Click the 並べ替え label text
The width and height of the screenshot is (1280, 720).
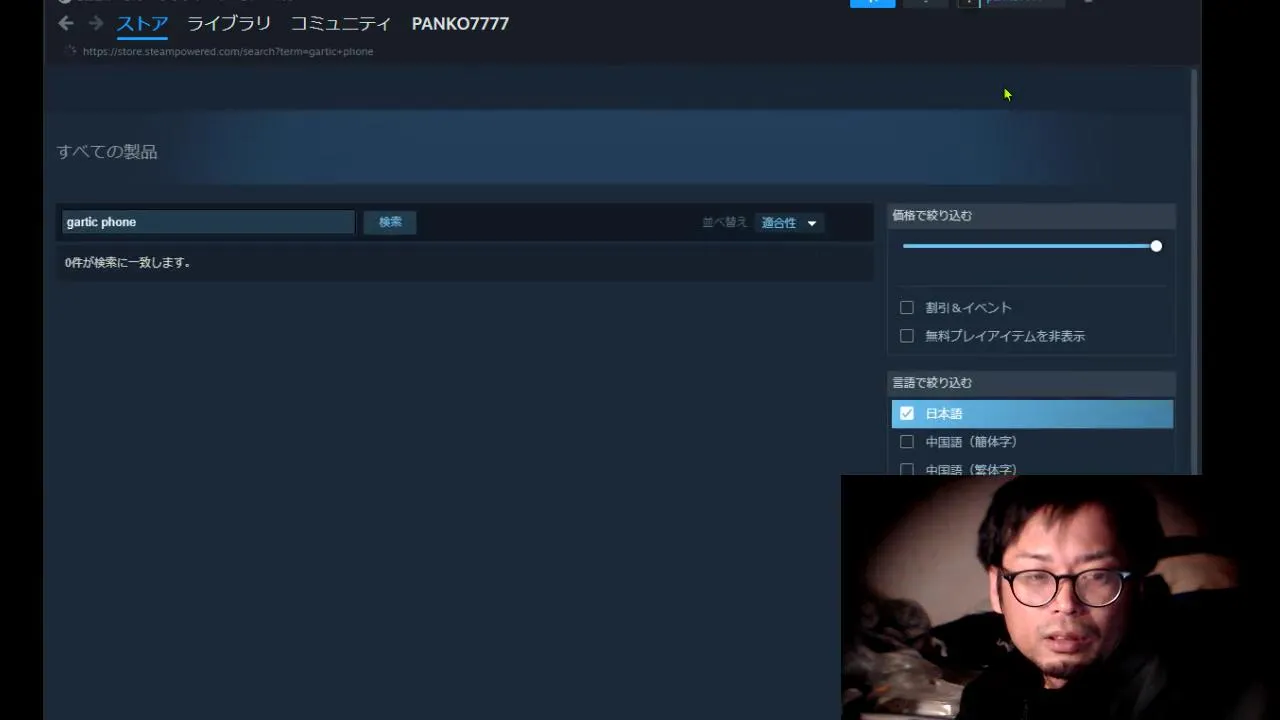click(x=724, y=222)
